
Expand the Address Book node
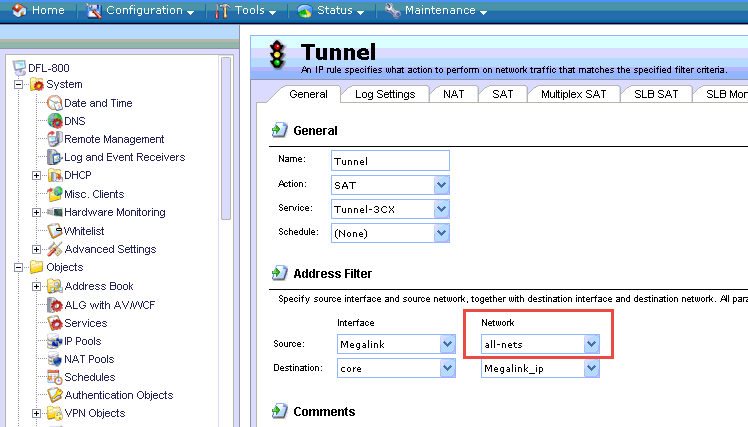36,286
